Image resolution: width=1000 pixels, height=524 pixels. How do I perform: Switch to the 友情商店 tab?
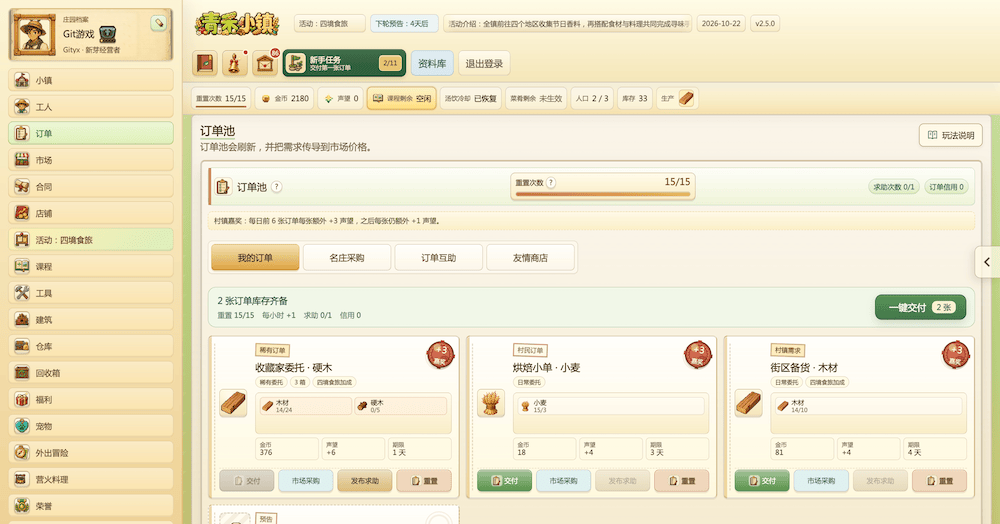tap(531, 258)
